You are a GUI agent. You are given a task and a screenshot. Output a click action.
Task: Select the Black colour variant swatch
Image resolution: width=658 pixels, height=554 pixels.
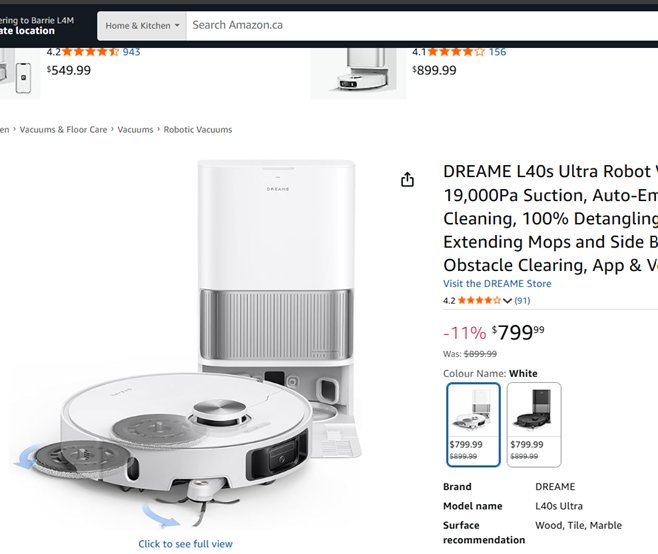tap(534, 424)
